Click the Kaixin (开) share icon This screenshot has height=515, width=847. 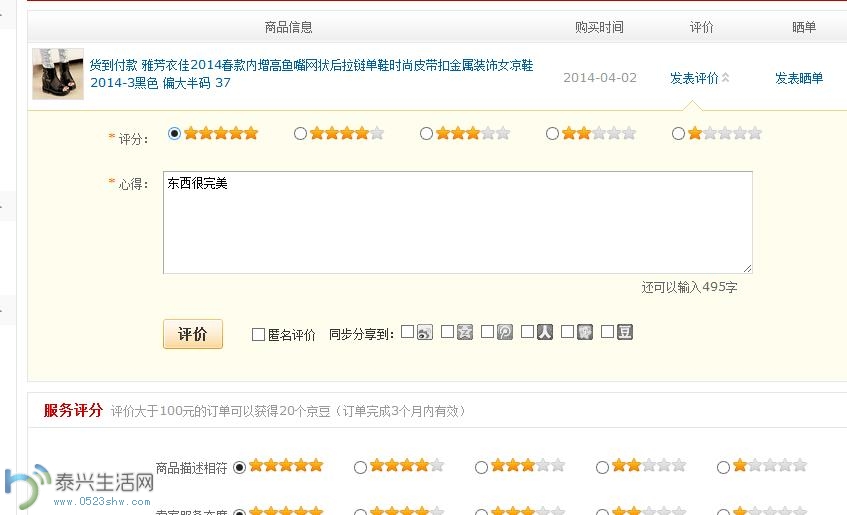(x=465, y=333)
